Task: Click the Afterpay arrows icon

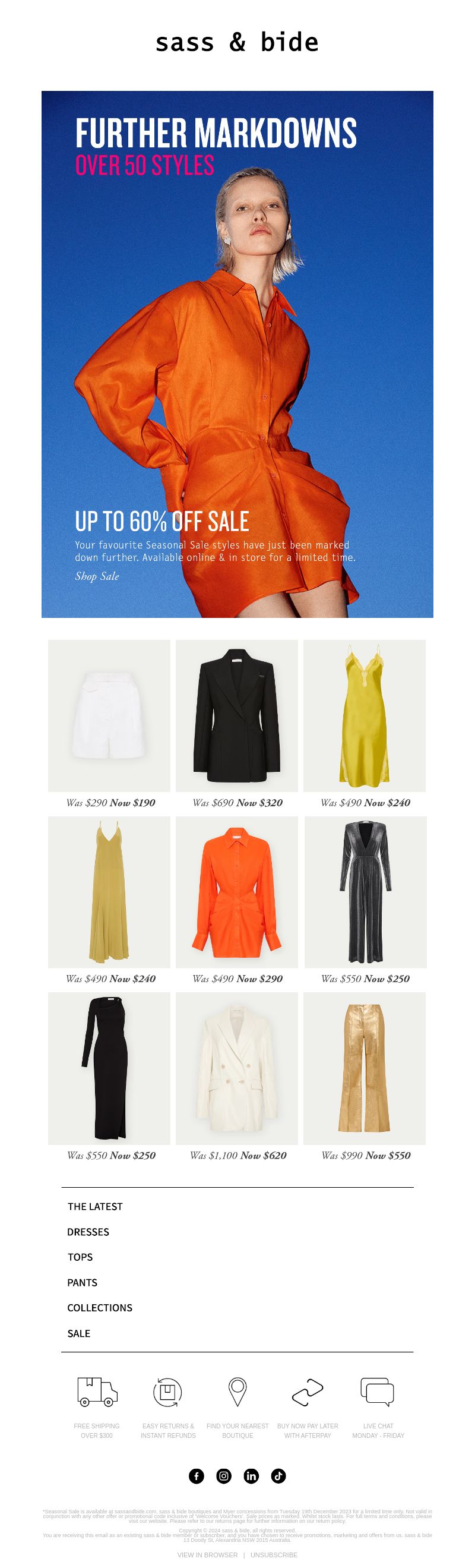Action: pyautogui.click(x=307, y=1393)
